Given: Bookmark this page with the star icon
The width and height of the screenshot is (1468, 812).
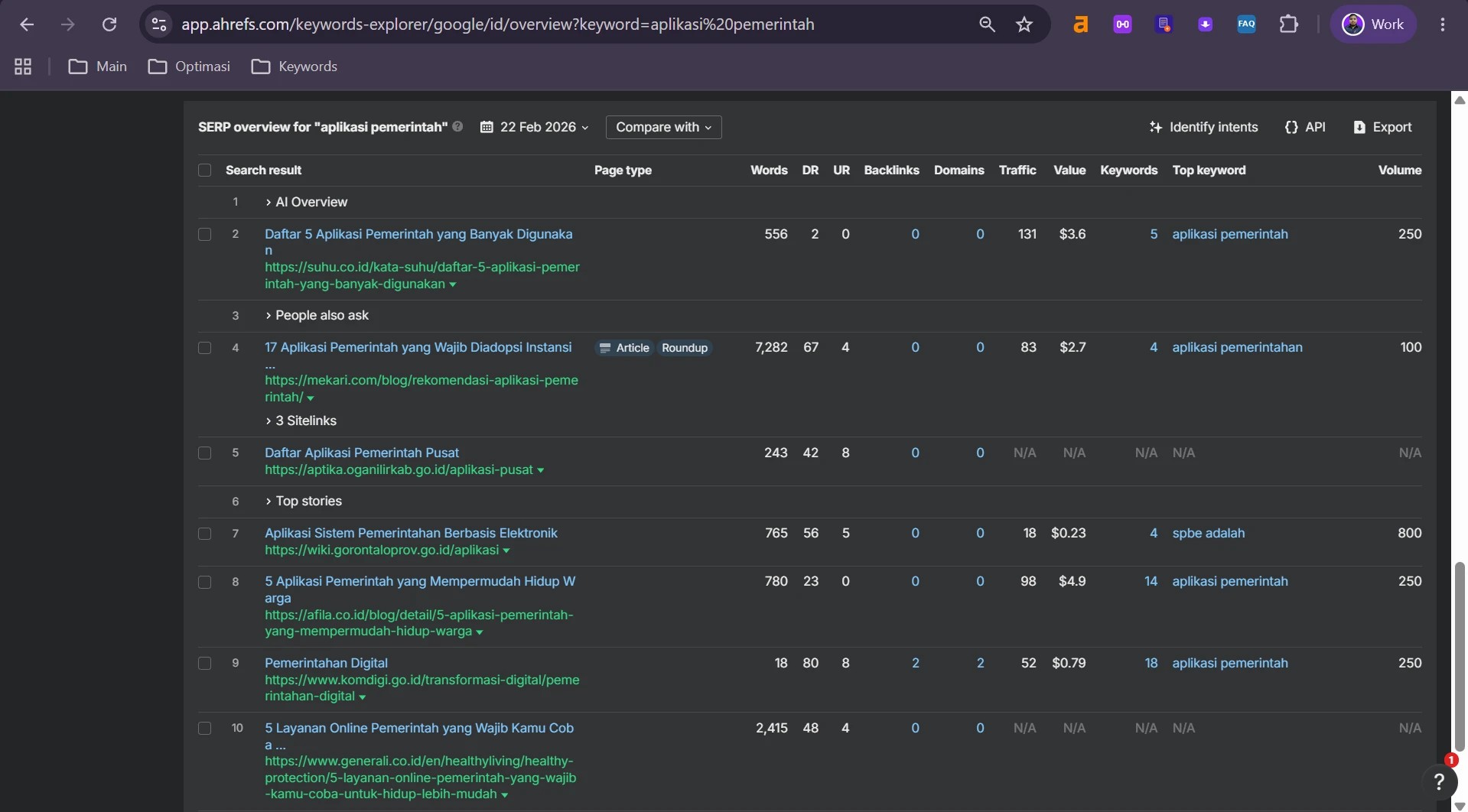Looking at the screenshot, I should pos(1024,24).
